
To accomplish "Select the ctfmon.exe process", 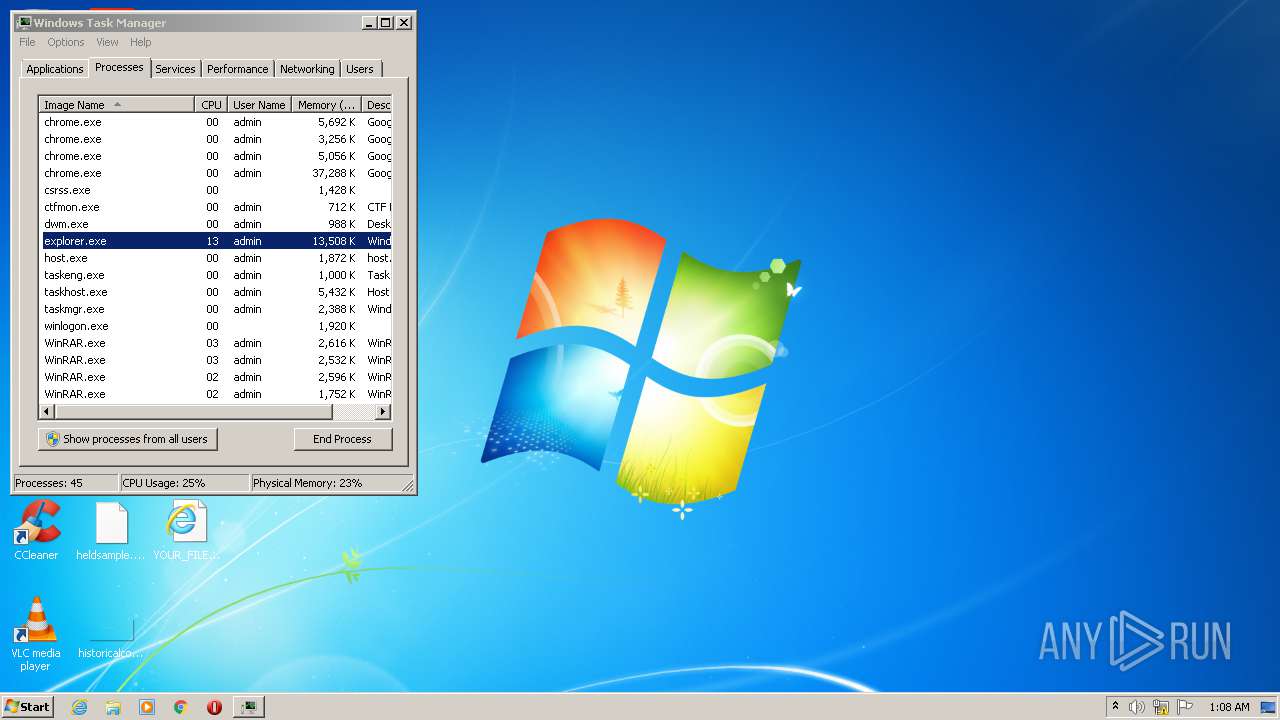I will pyautogui.click(x=216, y=207).
